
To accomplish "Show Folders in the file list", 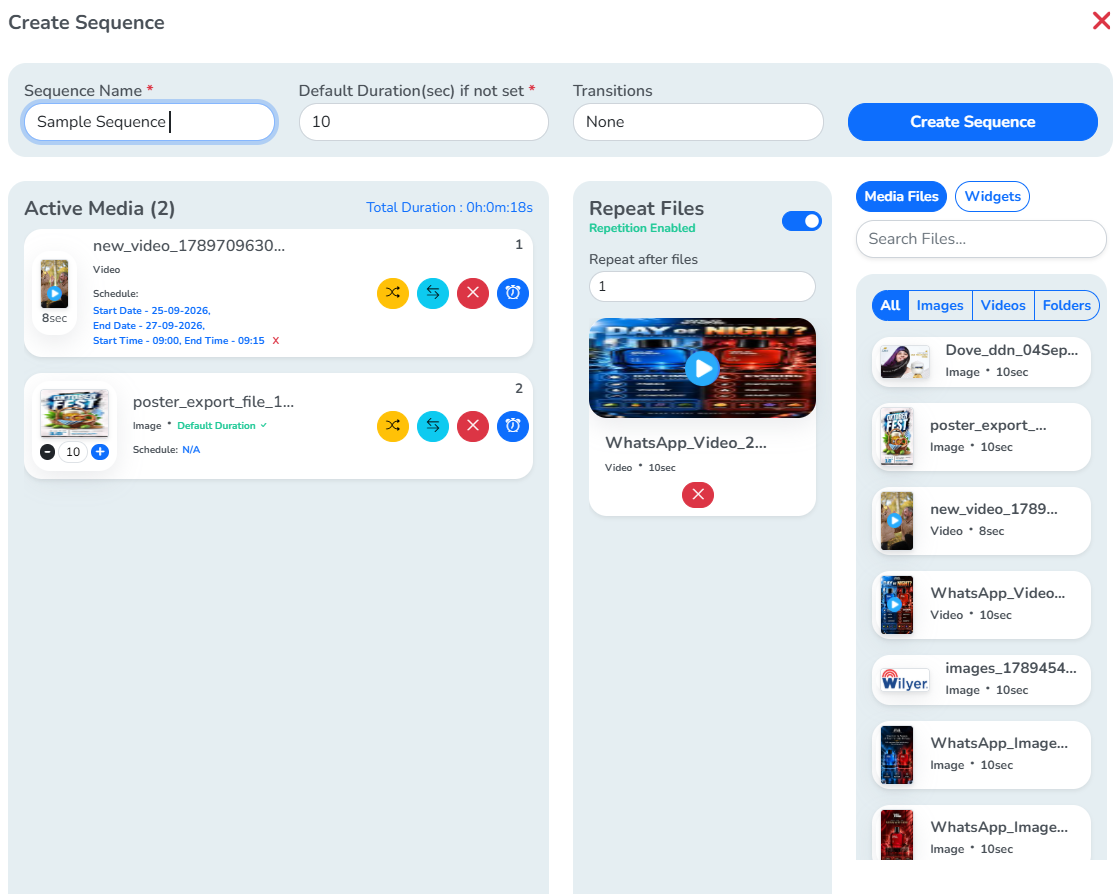I will point(1066,306).
